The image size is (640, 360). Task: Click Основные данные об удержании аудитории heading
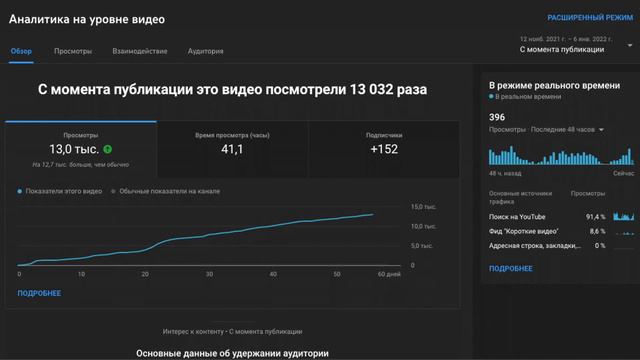tap(232, 353)
